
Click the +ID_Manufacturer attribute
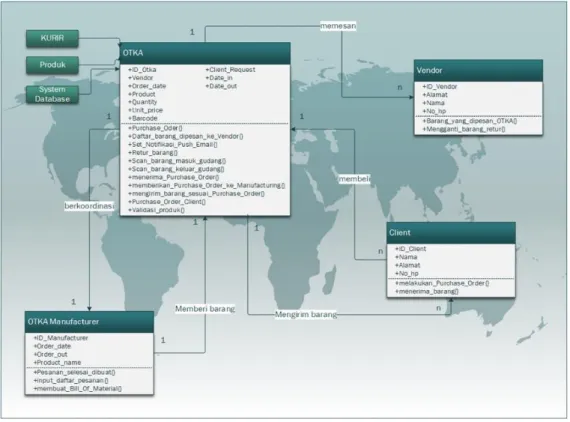point(61,338)
